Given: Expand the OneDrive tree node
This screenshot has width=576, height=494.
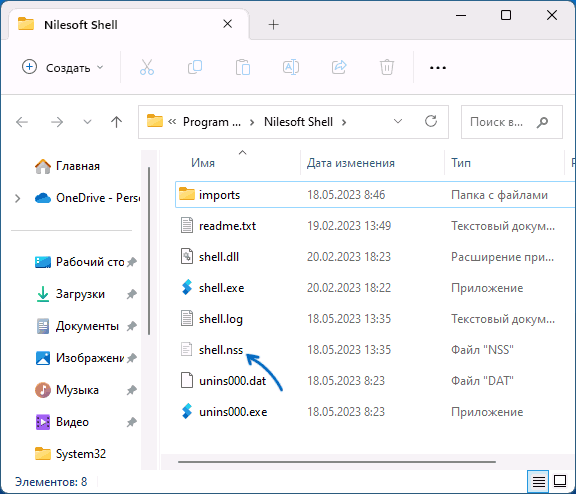Looking at the screenshot, I should [17, 198].
